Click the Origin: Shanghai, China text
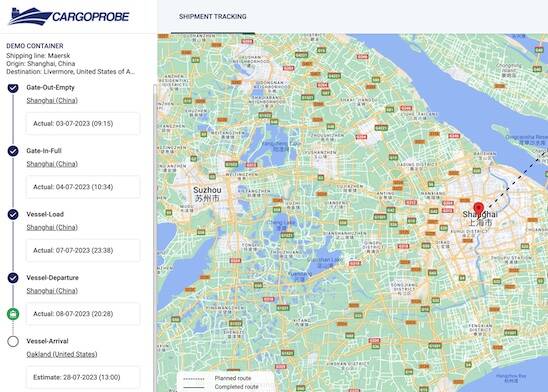The width and height of the screenshot is (548, 392). (x=41, y=64)
